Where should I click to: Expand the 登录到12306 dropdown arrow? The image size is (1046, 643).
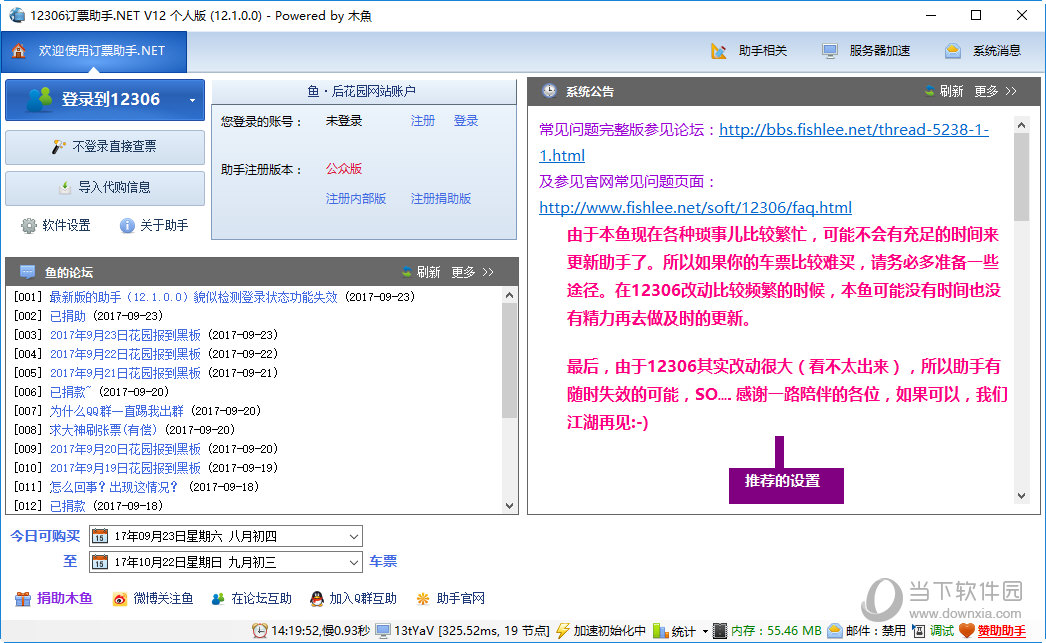point(192,100)
